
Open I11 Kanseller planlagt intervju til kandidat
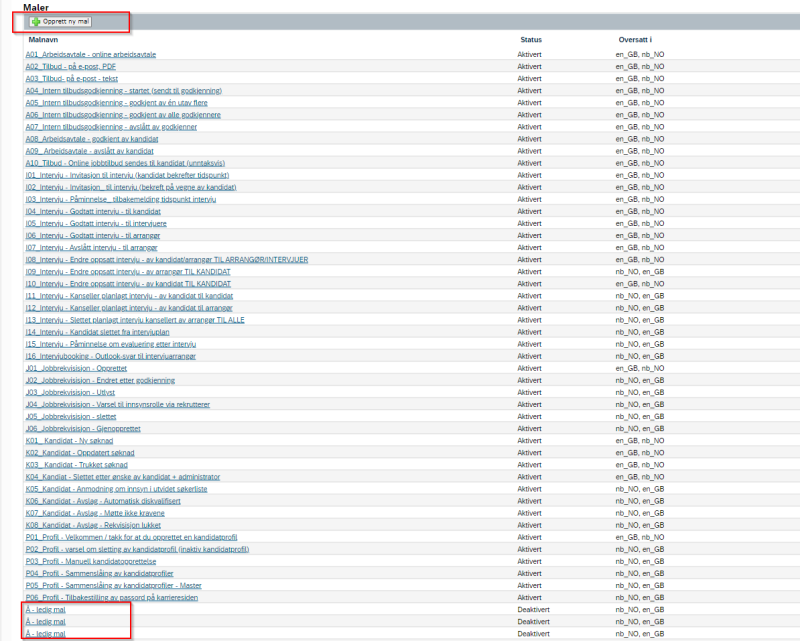[x=130, y=296]
